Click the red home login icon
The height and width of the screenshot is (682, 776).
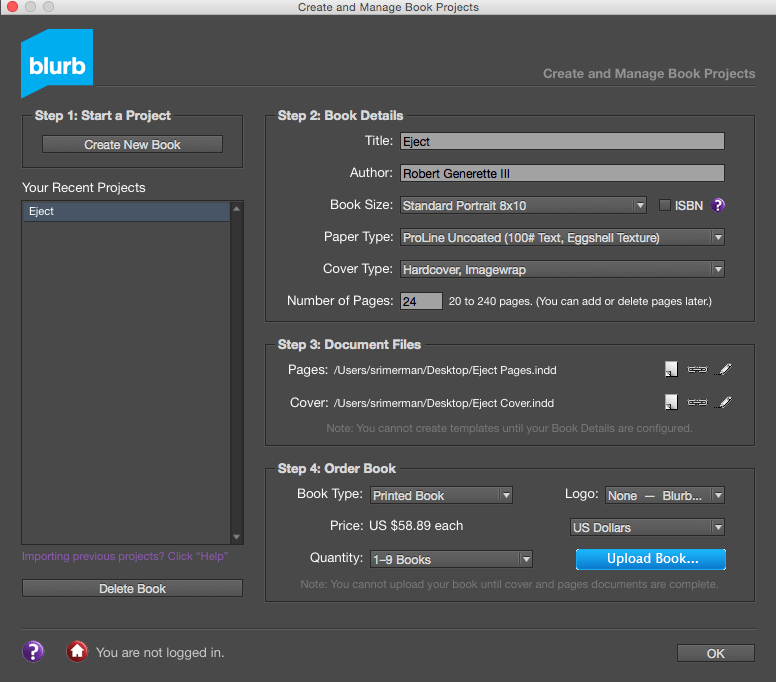pyautogui.click(x=77, y=651)
